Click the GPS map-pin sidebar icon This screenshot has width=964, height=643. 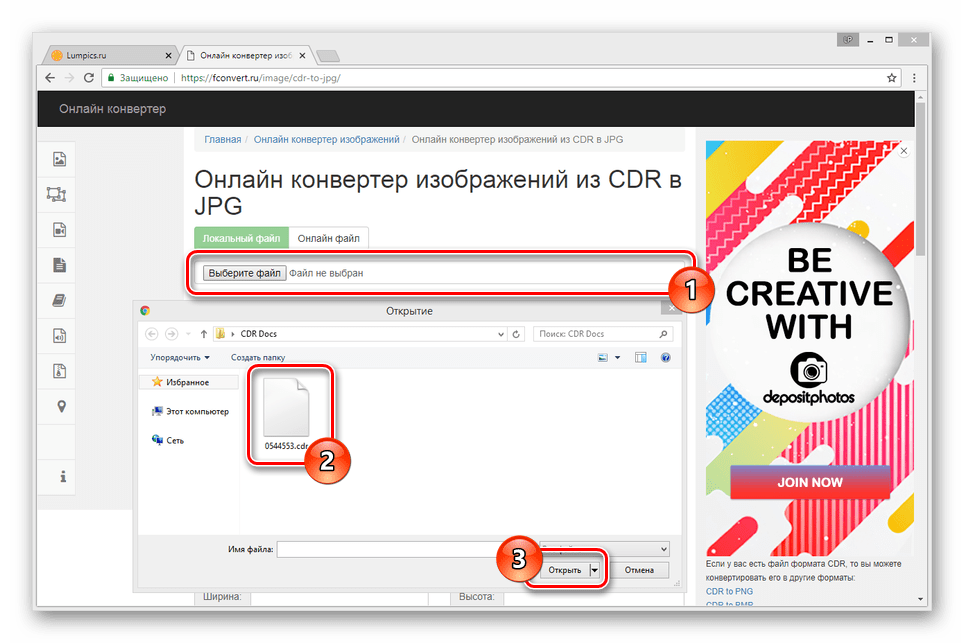(59, 407)
